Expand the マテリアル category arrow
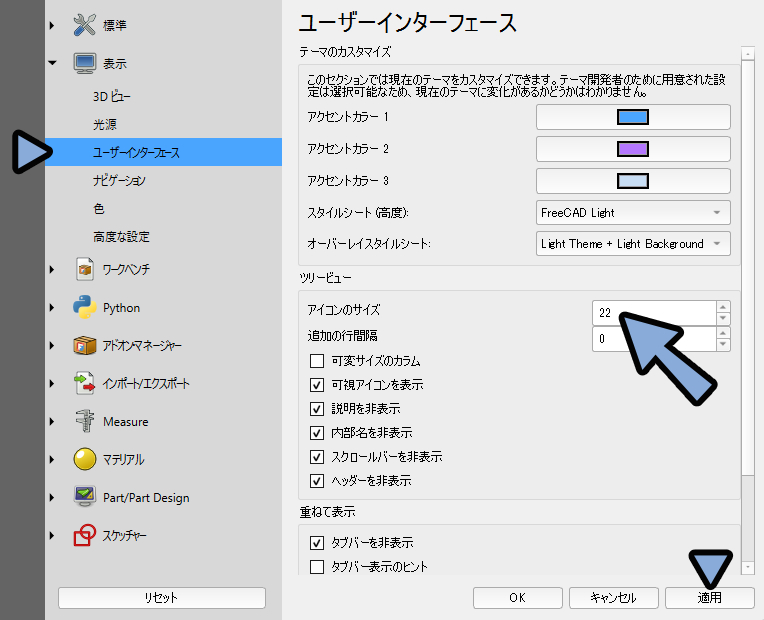This screenshot has width=764, height=620. (52, 459)
